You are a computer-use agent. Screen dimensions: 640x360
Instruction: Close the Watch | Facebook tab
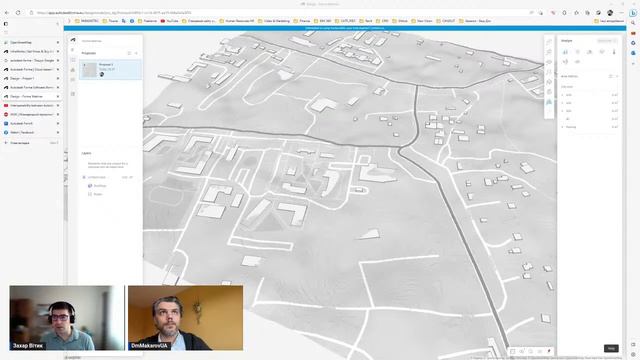coord(58,132)
